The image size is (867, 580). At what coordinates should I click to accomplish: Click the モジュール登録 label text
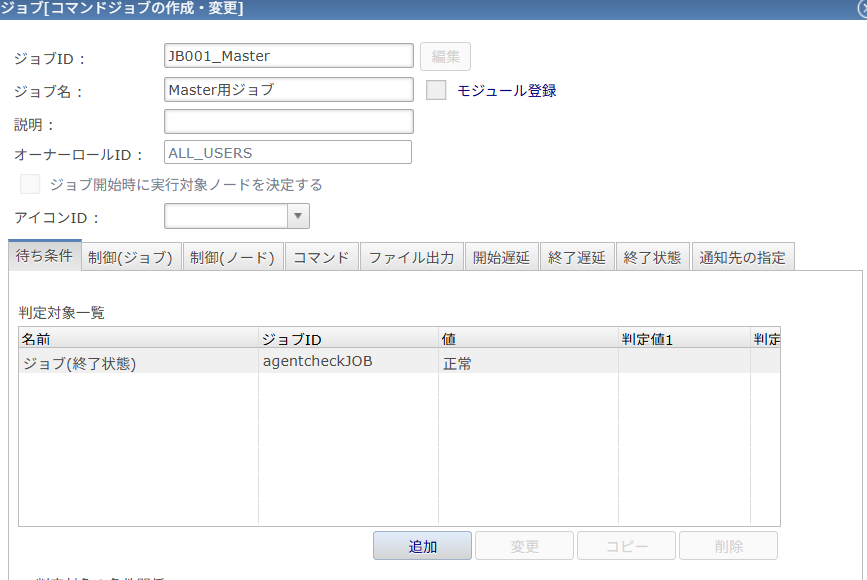[x=506, y=91]
